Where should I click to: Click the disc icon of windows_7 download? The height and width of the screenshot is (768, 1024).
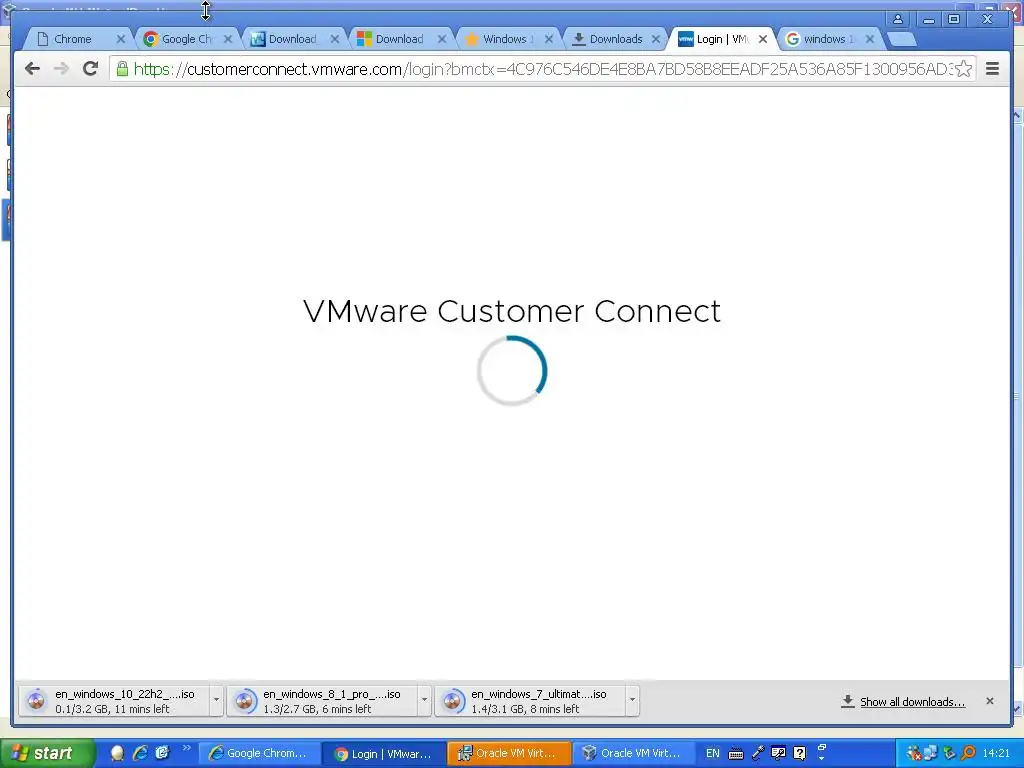[453, 701]
